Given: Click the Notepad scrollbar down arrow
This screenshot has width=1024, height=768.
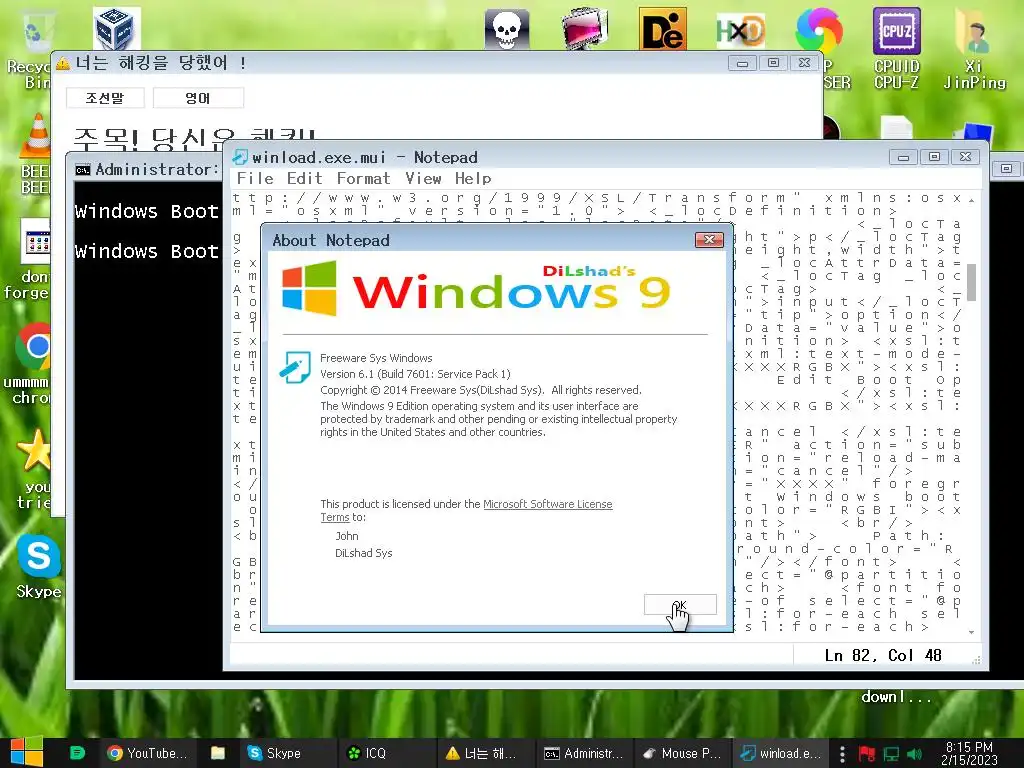Looking at the screenshot, I should click(x=971, y=632).
